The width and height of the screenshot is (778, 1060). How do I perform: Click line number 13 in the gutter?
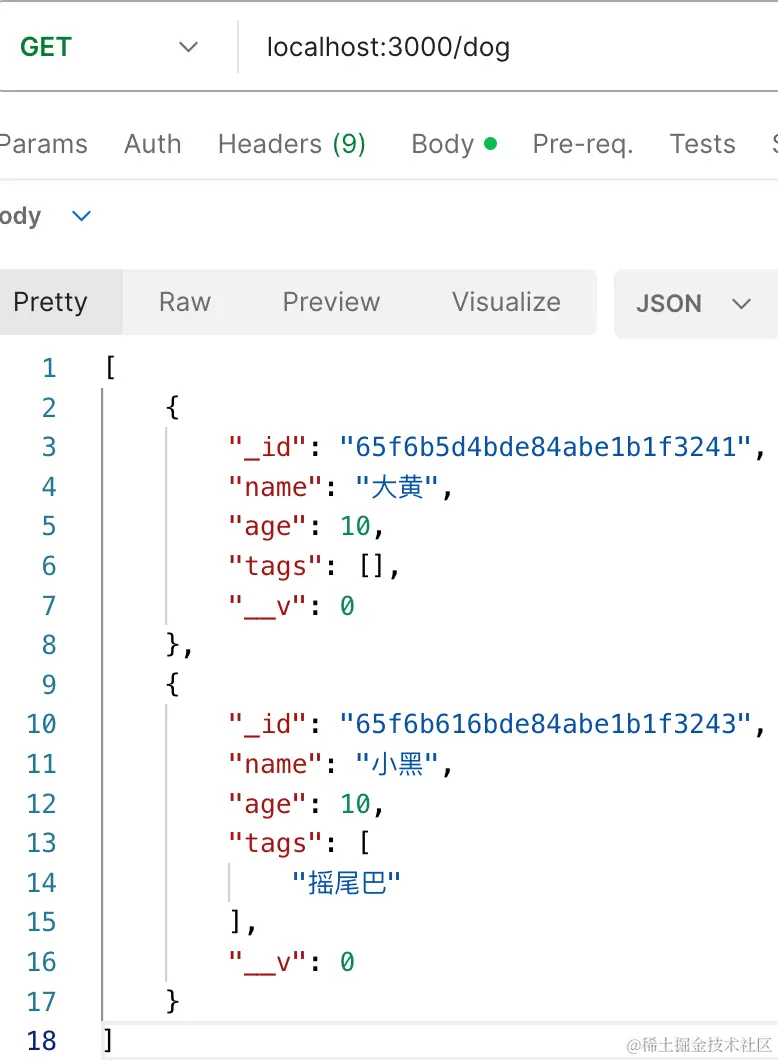point(41,843)
